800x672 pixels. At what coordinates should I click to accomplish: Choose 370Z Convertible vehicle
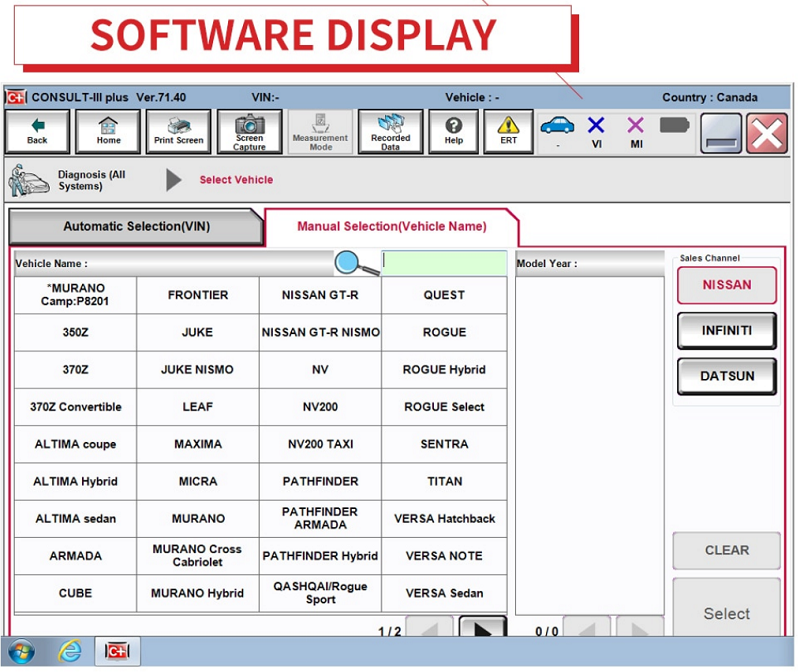76,407
